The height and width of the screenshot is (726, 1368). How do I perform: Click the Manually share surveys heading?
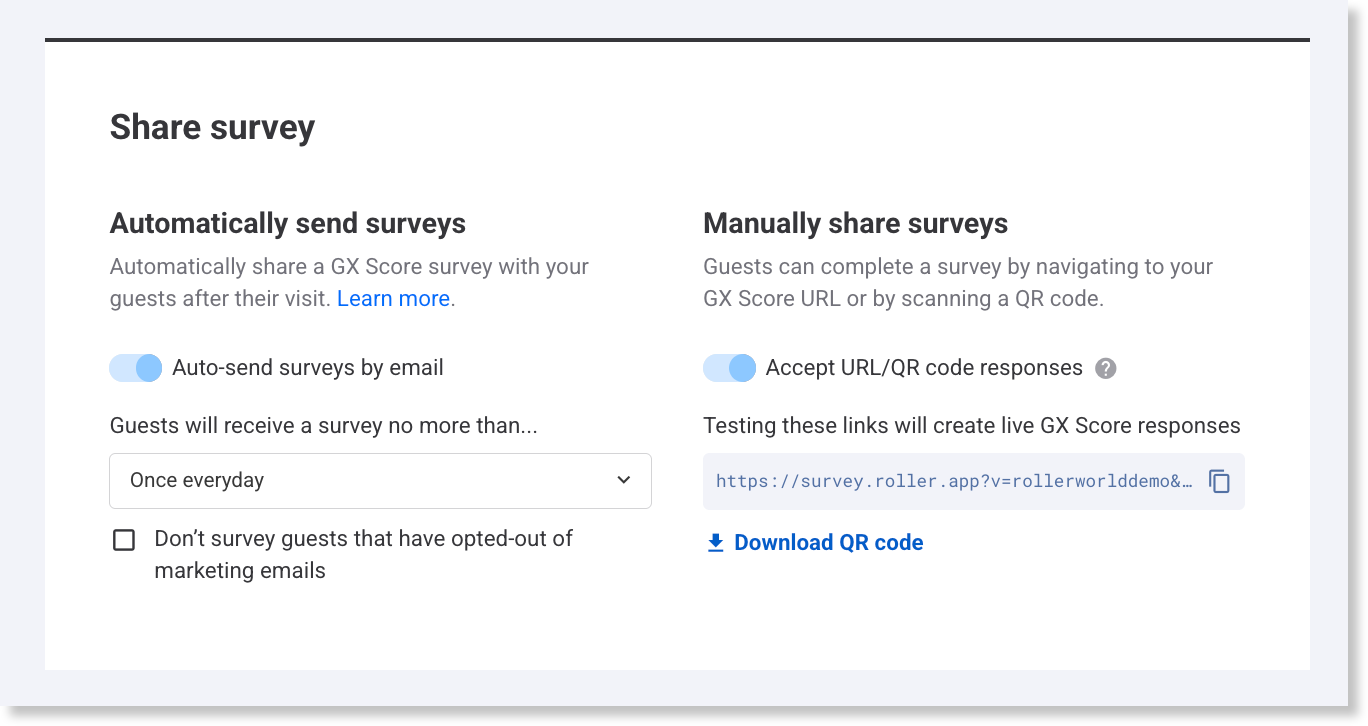coord(855,223)
